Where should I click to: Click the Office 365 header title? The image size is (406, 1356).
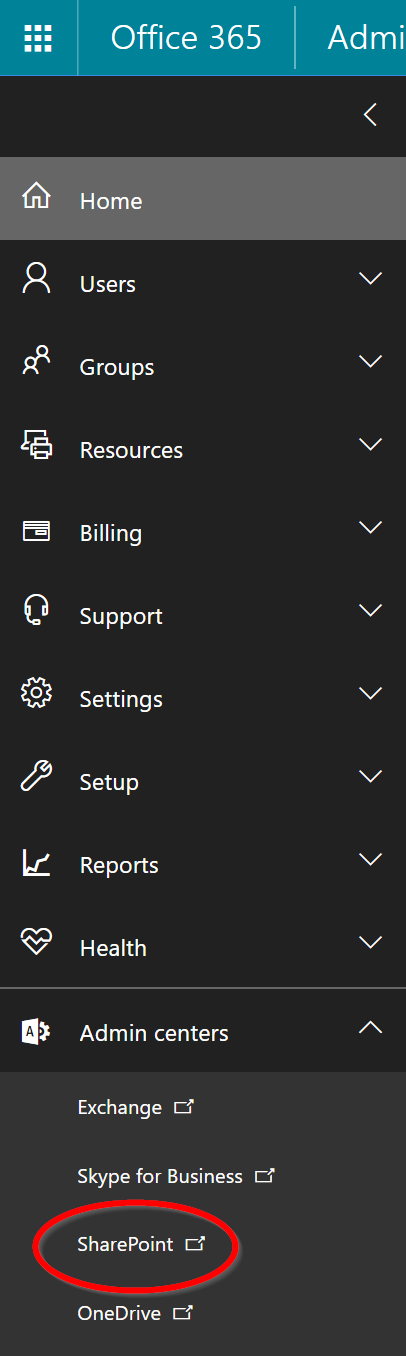(186, 38)
